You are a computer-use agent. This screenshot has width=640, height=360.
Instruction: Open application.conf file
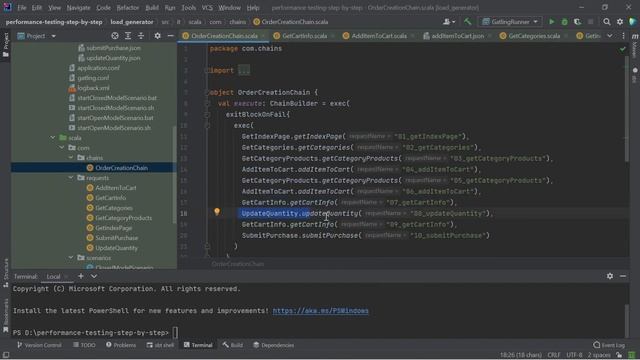click(98, 68)
